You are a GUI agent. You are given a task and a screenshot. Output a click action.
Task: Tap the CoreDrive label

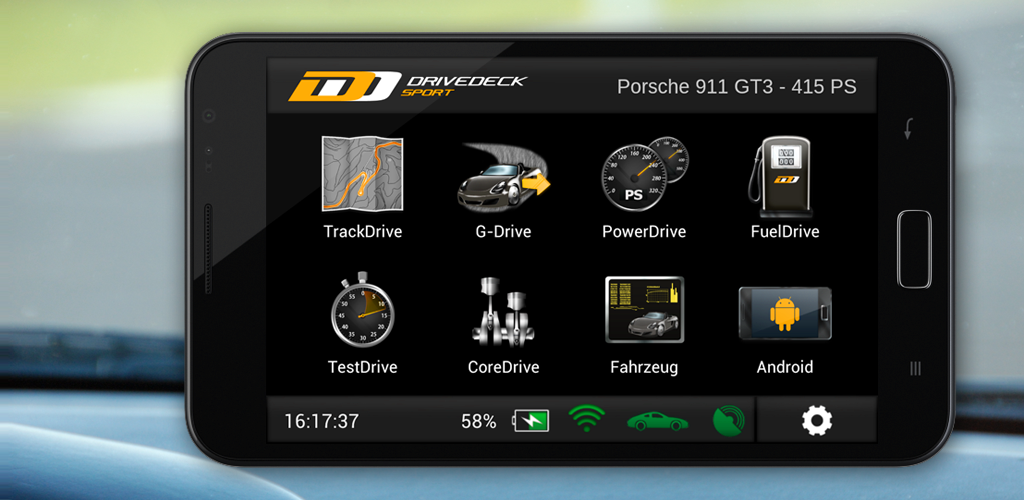[504, 367]
